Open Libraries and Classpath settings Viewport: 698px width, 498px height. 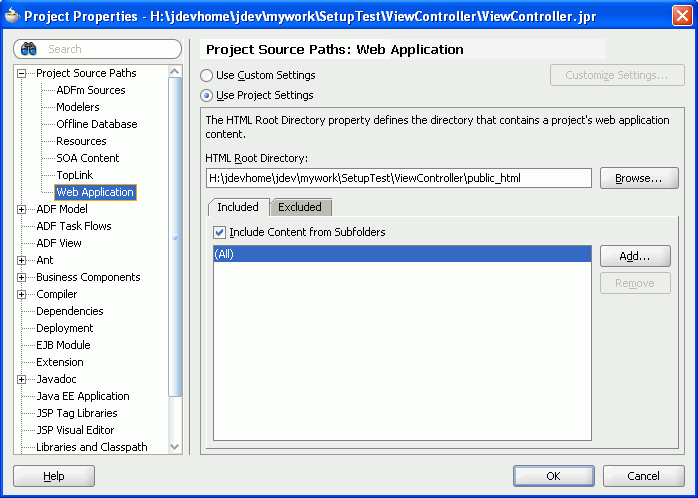pos(92,447)
